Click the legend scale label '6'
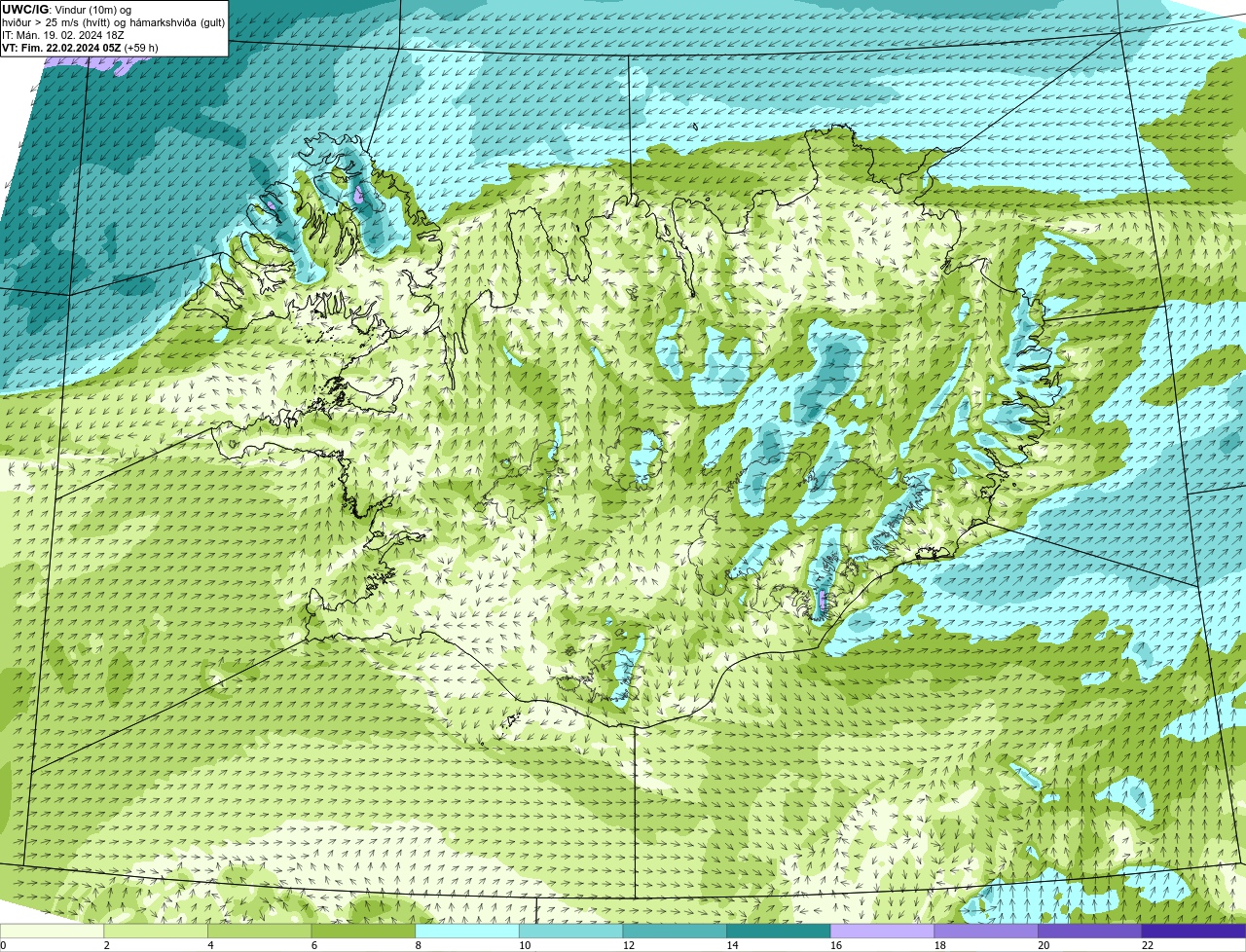 pyautogui.click(x=313, y=945)
